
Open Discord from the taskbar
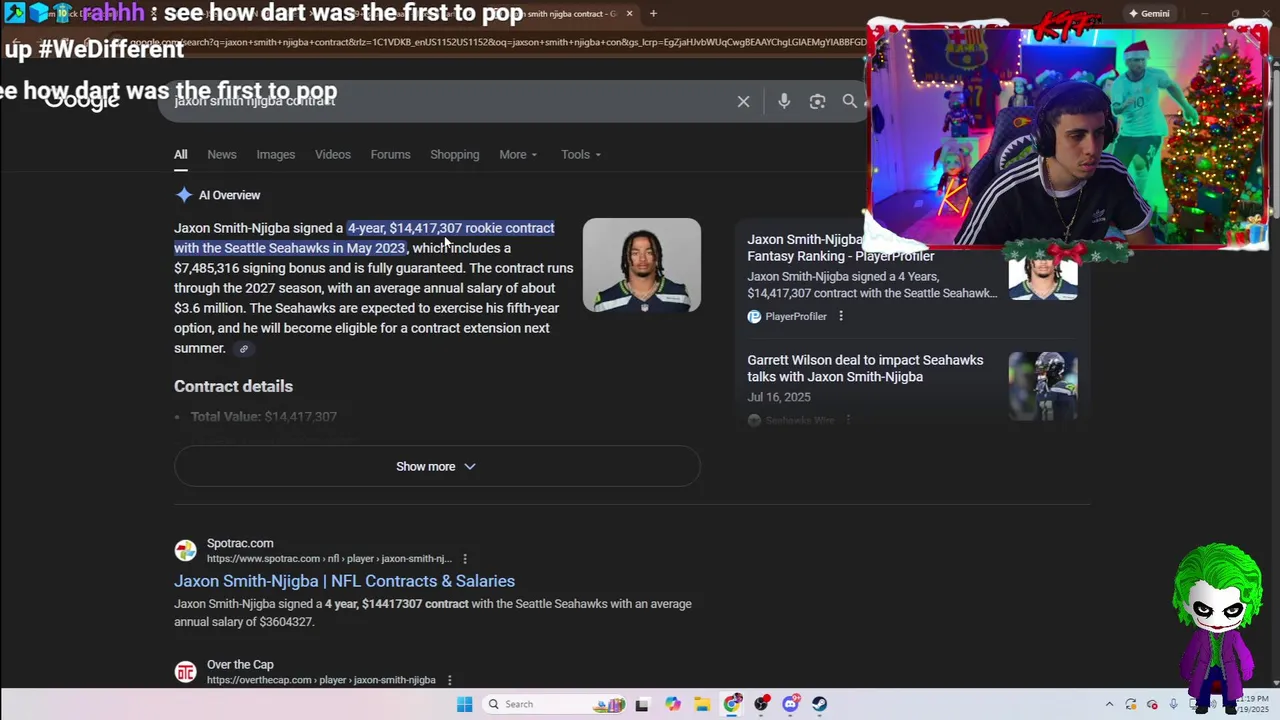click(791, 704)
